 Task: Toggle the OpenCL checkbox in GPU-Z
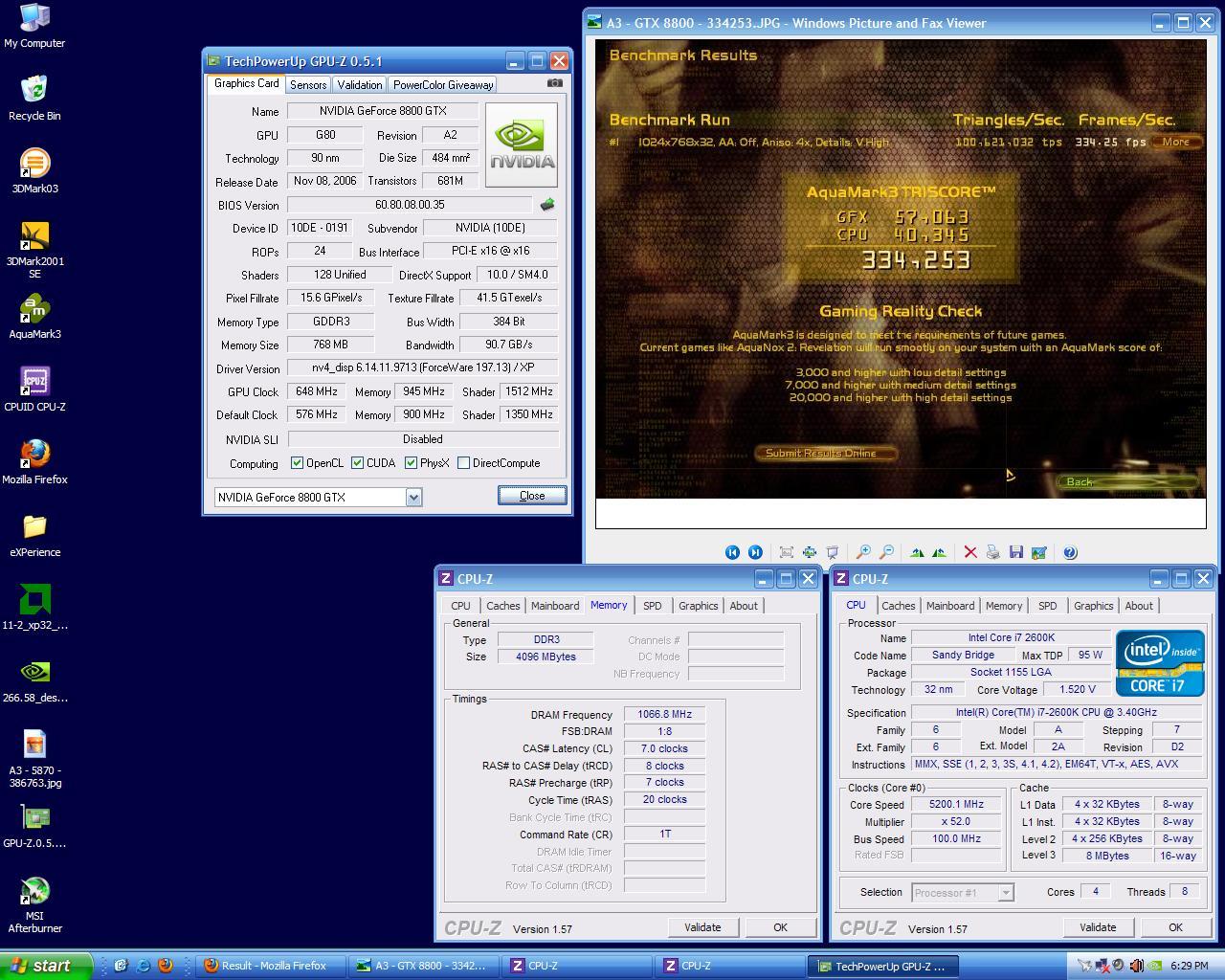click(x=298, y=463)
